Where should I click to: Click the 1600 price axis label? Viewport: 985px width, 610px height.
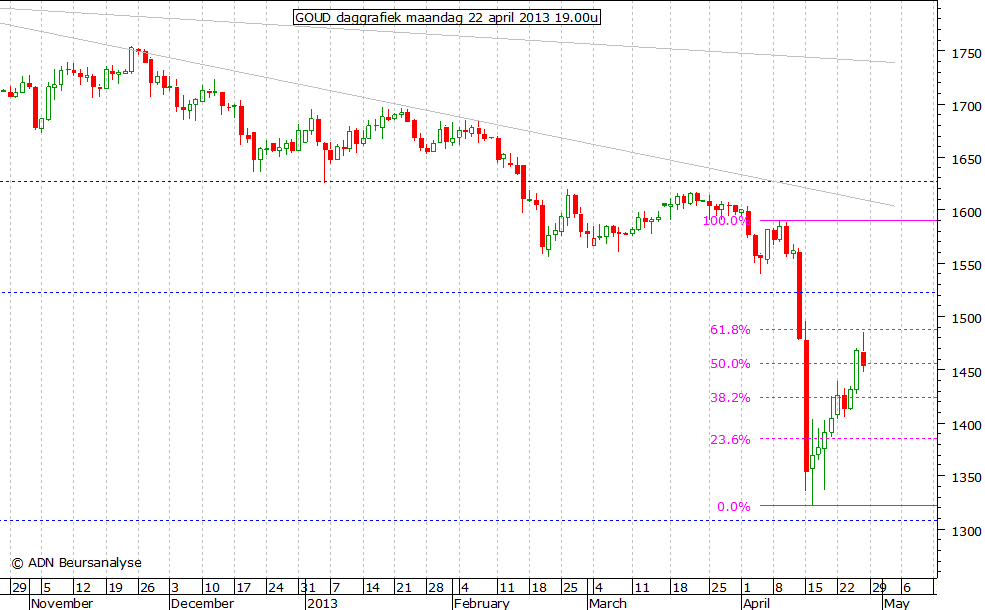pyautogui.click(x=966, y=212)
